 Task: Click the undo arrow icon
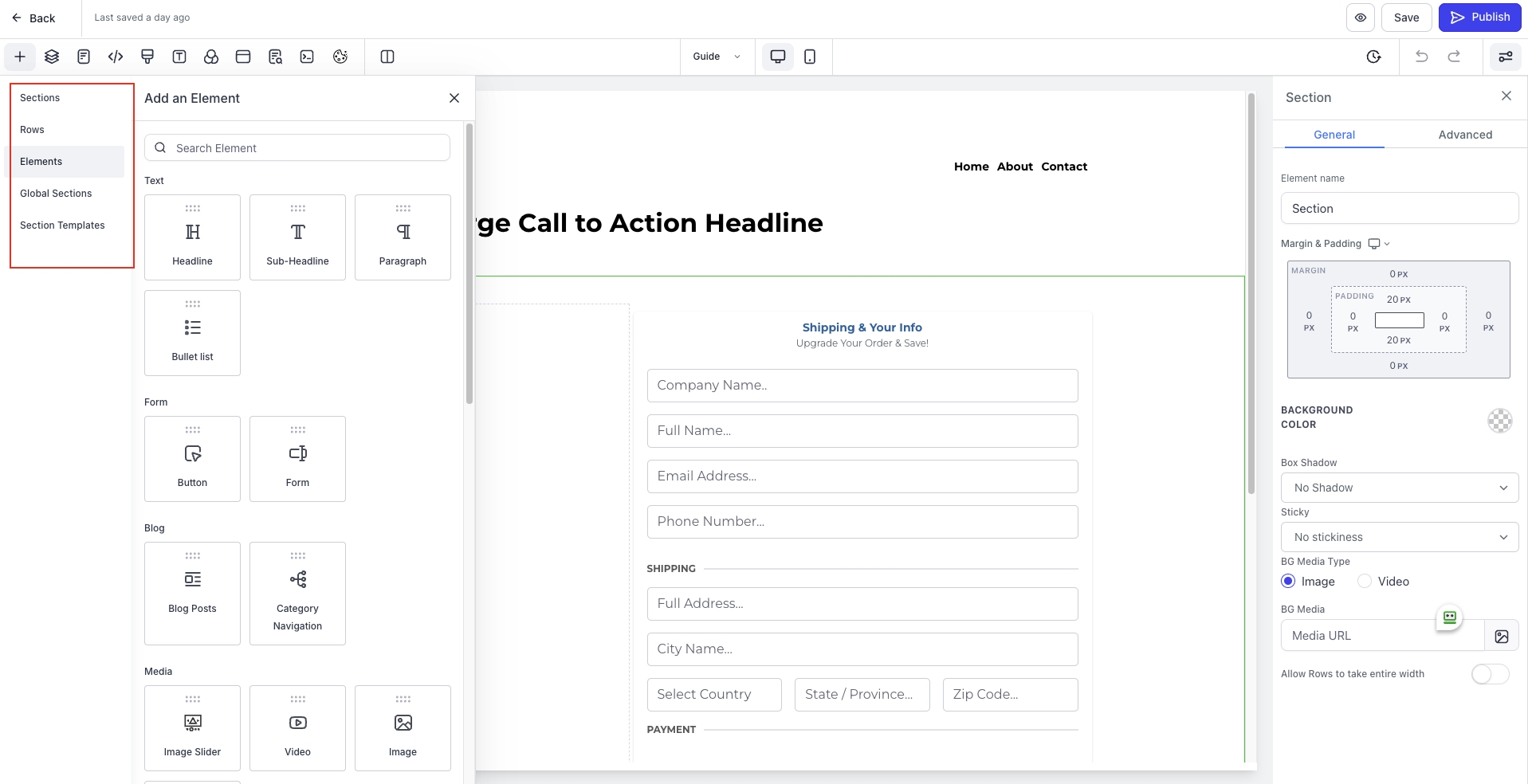tap(1421, 57)
